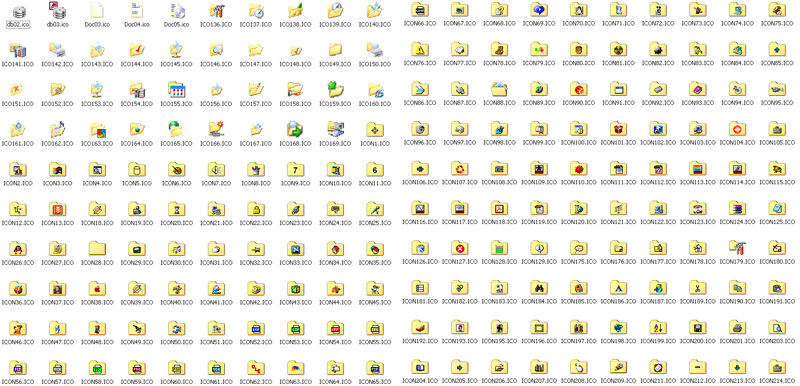Click the 'ICO163.ICO' file name

(x=97, y=144)
